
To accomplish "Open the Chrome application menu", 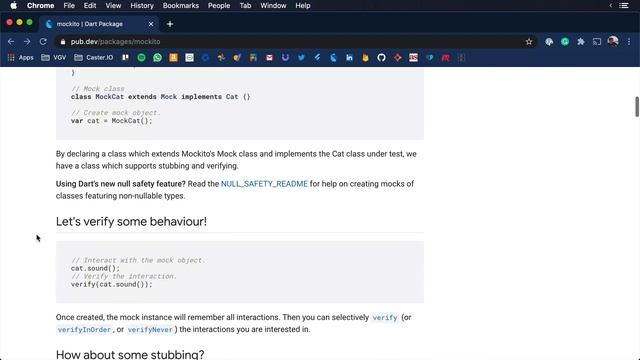I will (40, 6).
